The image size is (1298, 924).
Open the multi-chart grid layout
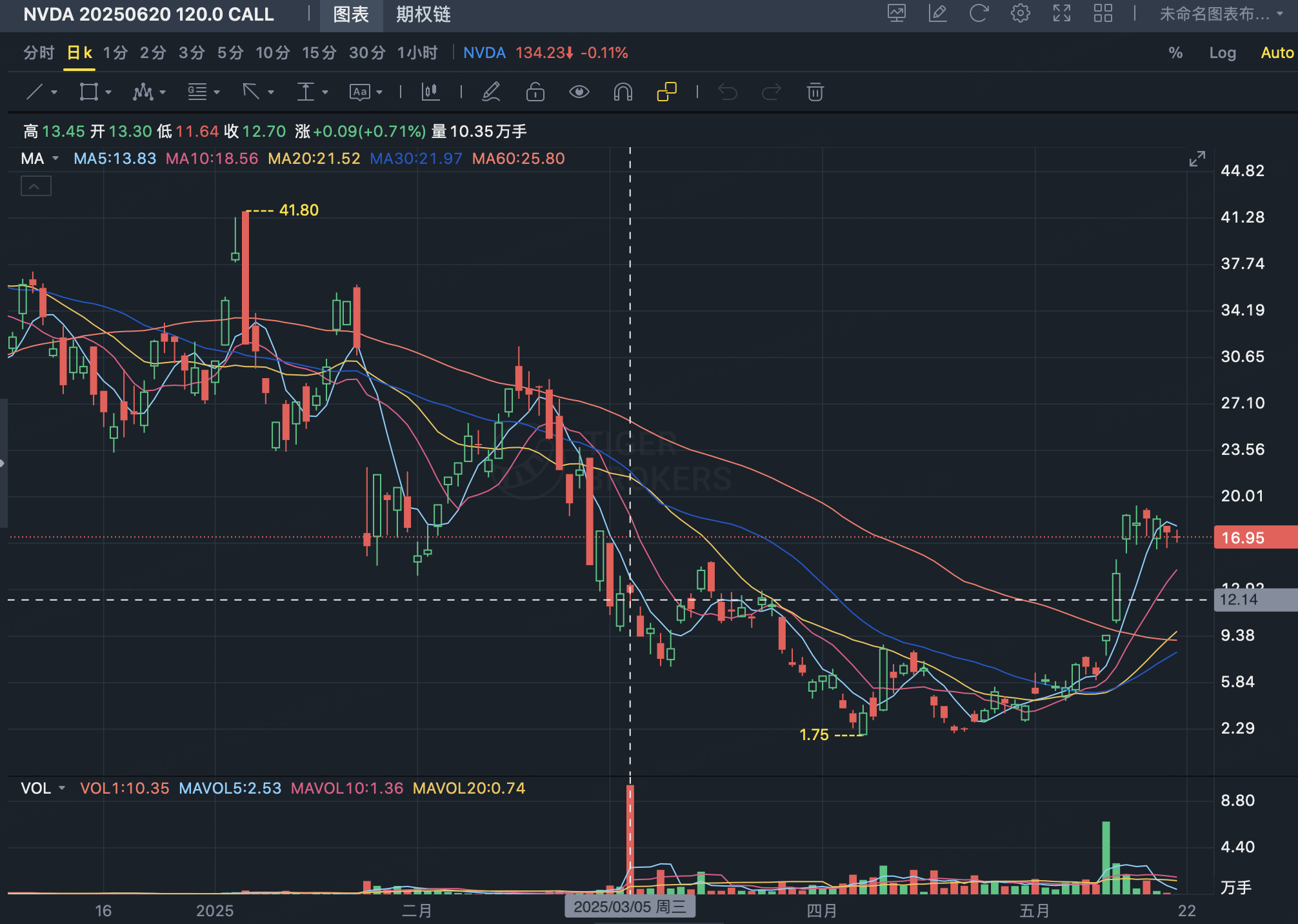point(1103,14)
